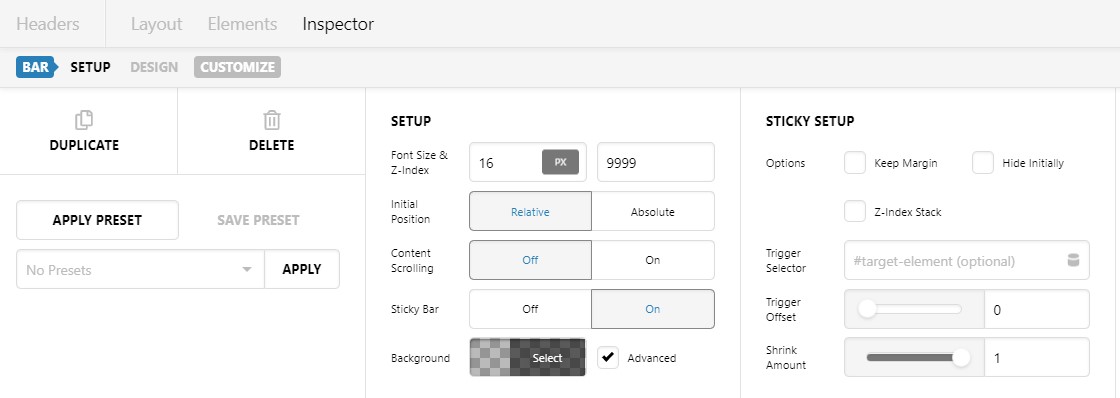This screenshot has width=1120, height=398.
Task: Select the DESIGN sub-tab
Action: [154, 67]
